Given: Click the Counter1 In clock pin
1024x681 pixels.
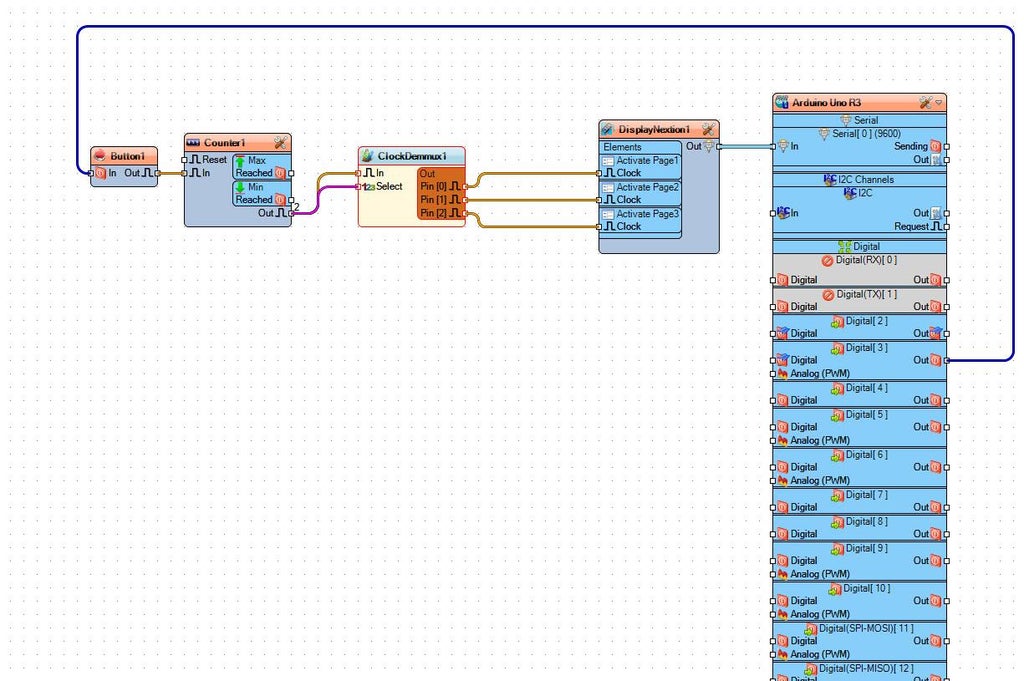Looking at the screenshot, I should (x=184, y=173).
